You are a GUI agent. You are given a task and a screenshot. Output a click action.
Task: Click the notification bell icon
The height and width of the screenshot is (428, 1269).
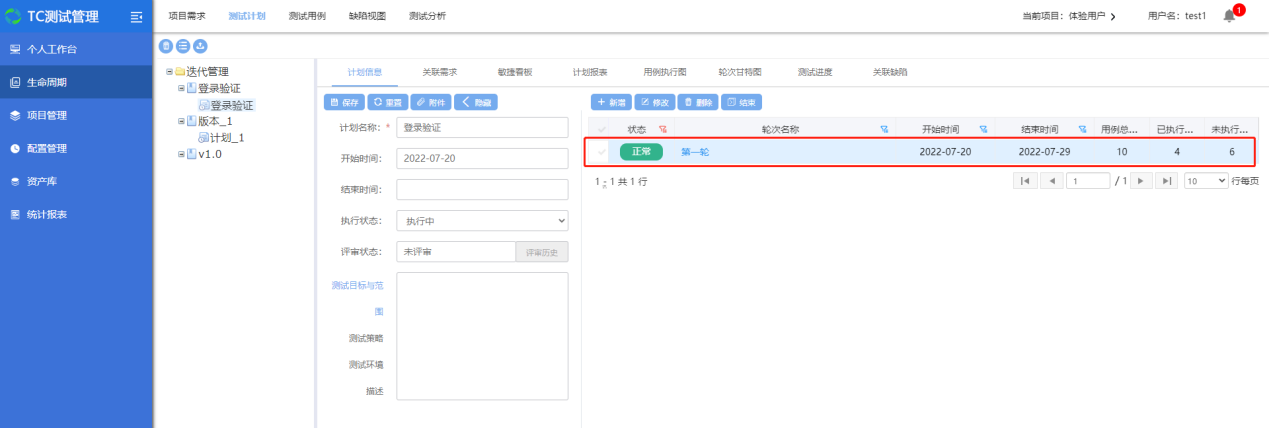tap(1230, 17)
